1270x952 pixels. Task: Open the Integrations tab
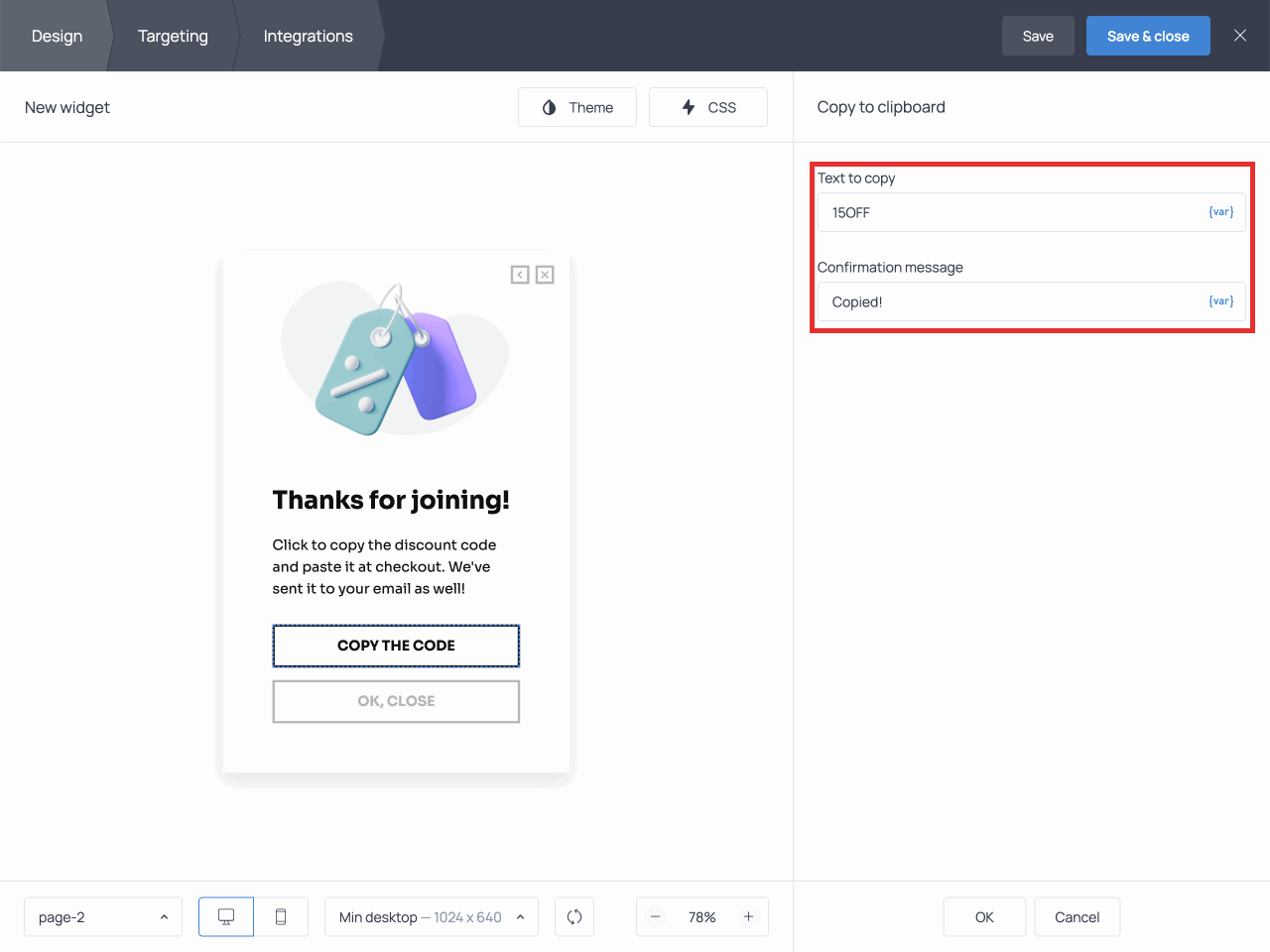pyautogui.click(x=308, y=36)
